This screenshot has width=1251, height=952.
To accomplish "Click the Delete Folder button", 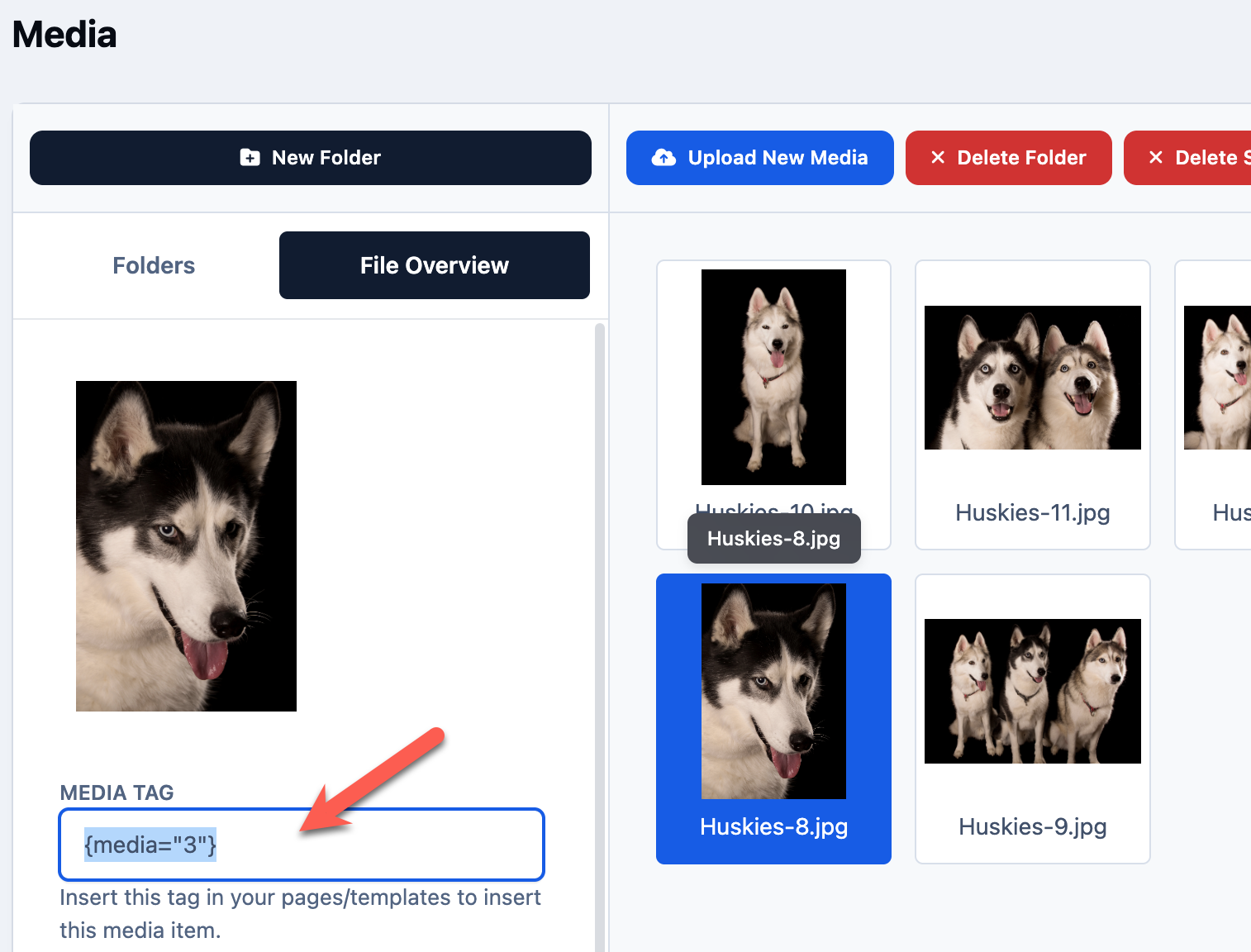I will pyautogui.click(x=1009, y=158).
